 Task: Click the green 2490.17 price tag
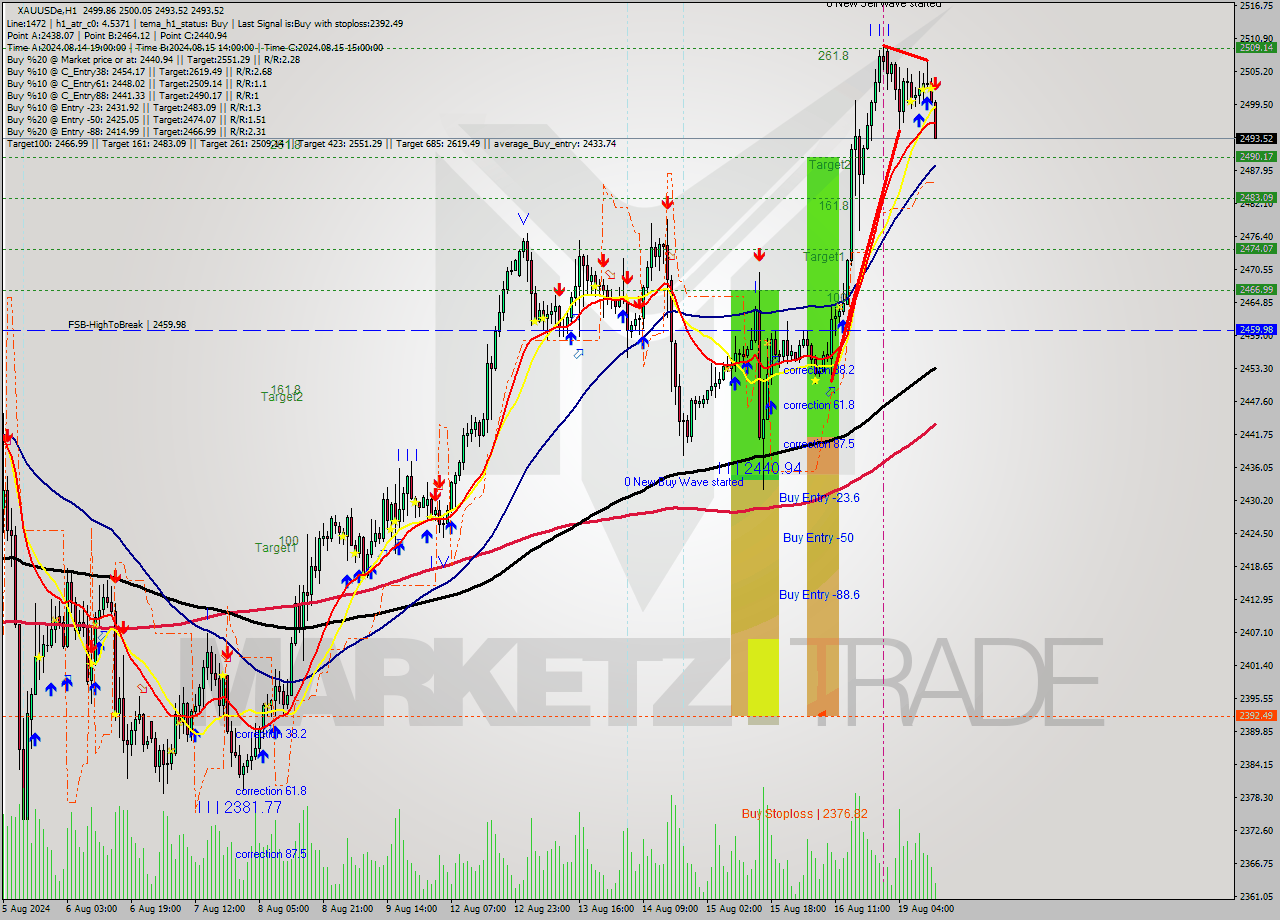click(x=1256, y=156)
